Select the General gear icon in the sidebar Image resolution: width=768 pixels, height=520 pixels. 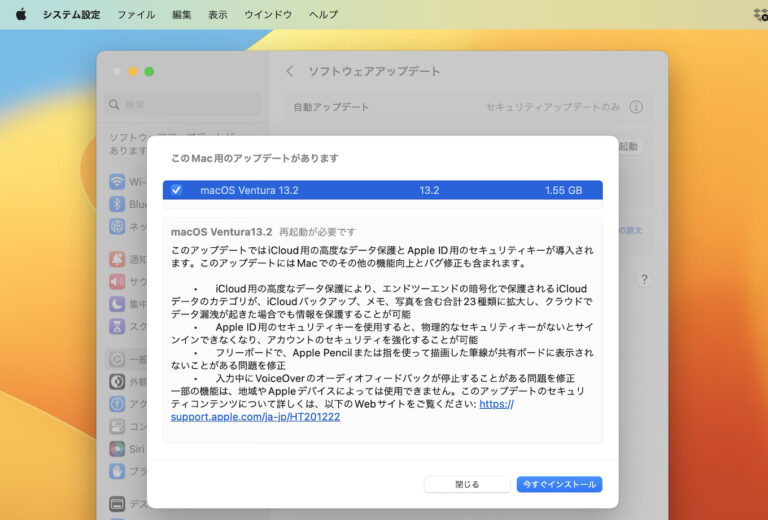117,359
